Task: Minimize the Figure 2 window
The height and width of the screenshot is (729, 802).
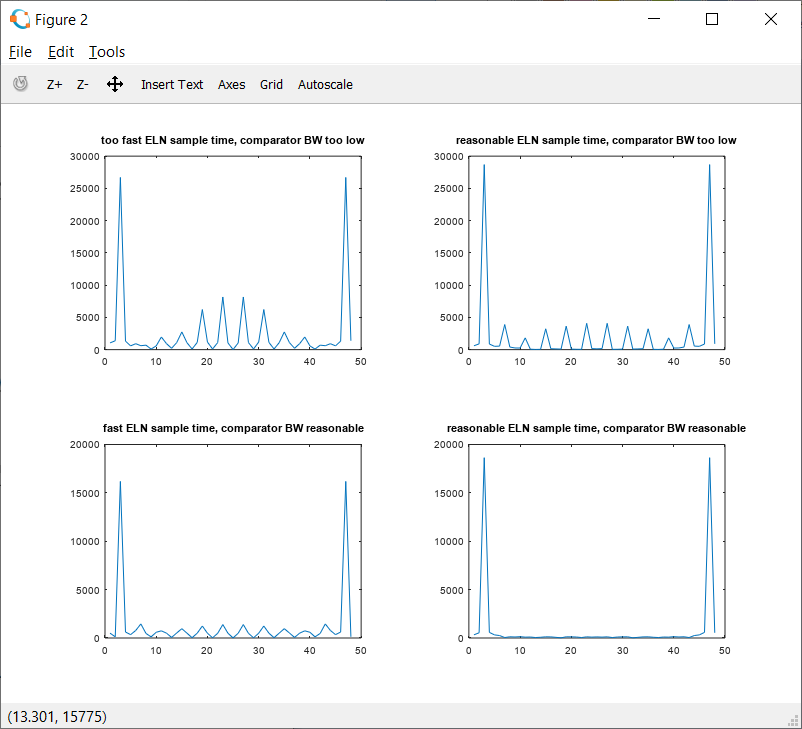Action: tap(653, 19)
